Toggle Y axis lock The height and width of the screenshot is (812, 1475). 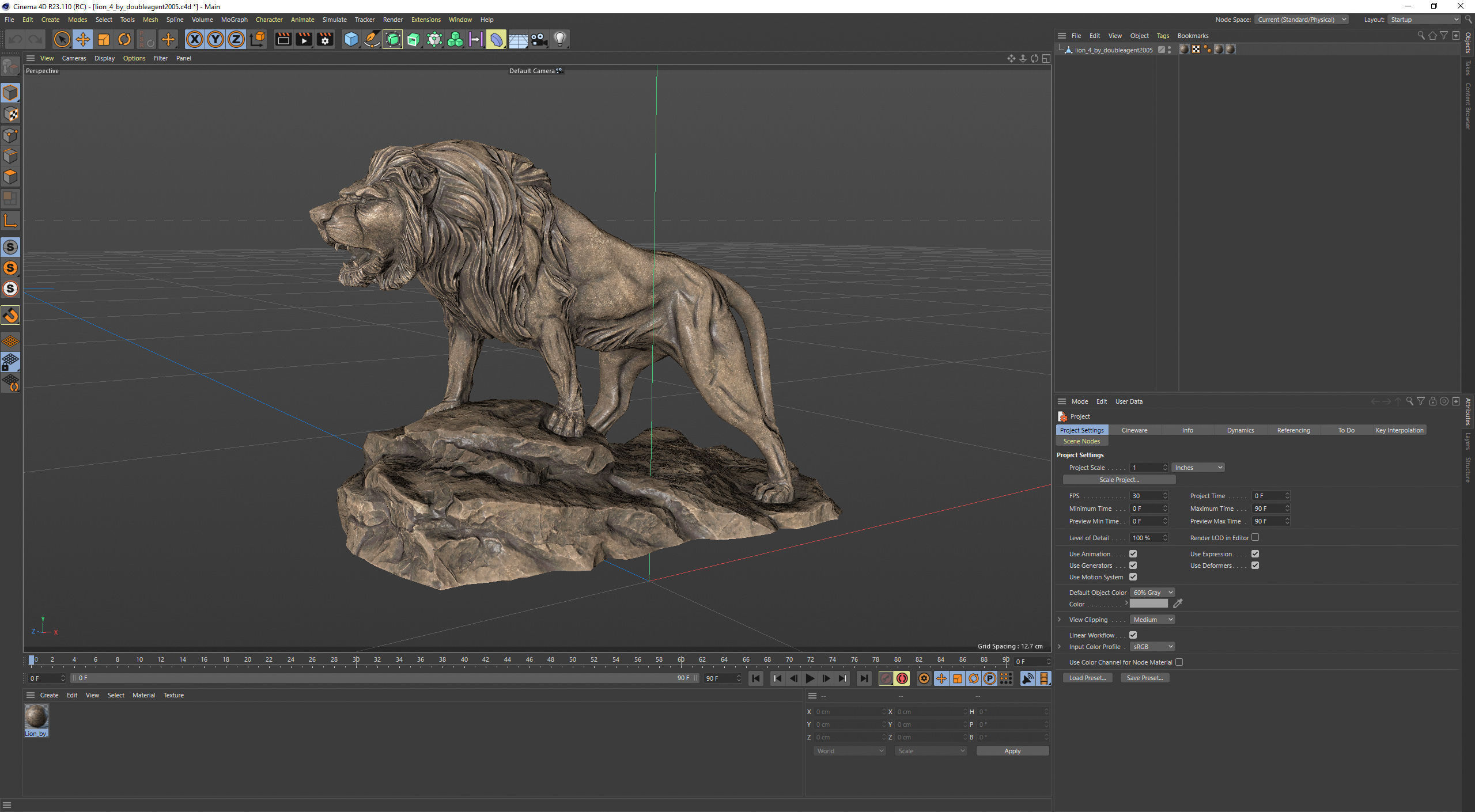click(x=215, y=39)
